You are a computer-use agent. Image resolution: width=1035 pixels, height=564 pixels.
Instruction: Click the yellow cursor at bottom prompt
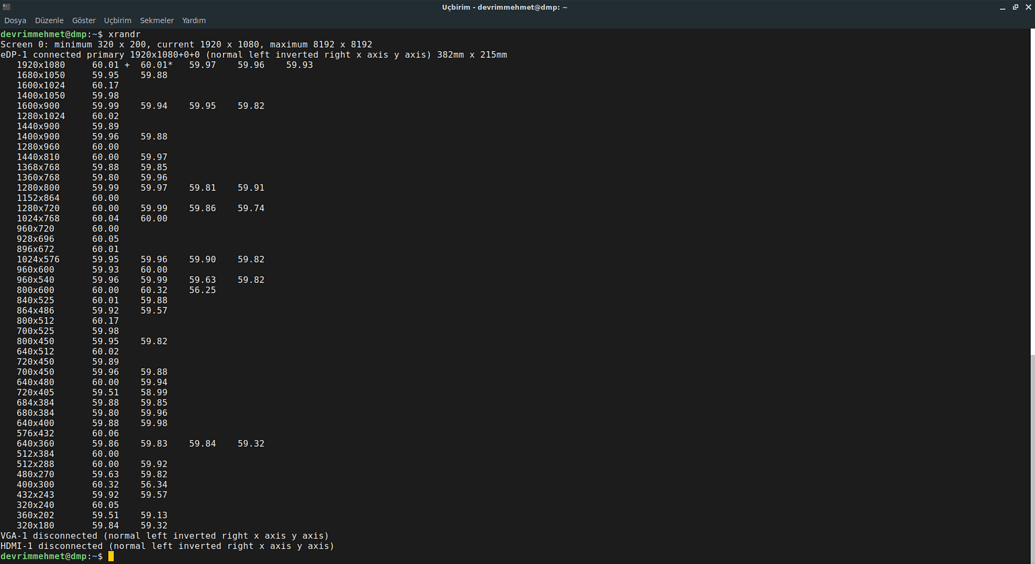click(x=111, y=556)
